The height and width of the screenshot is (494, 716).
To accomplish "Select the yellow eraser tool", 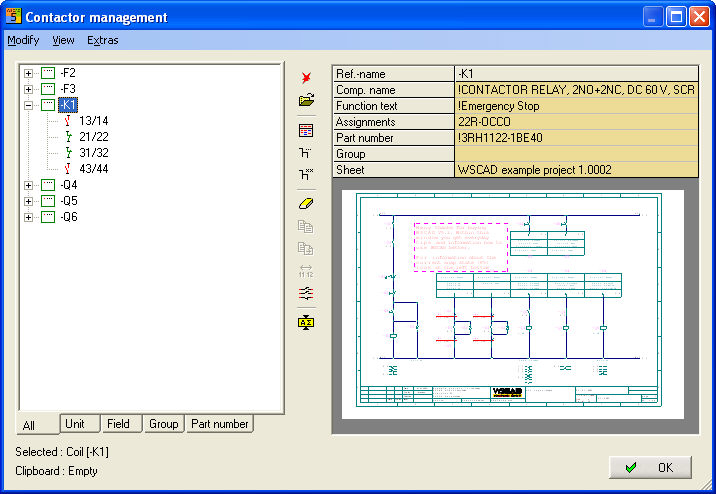I will pos(306,204).
